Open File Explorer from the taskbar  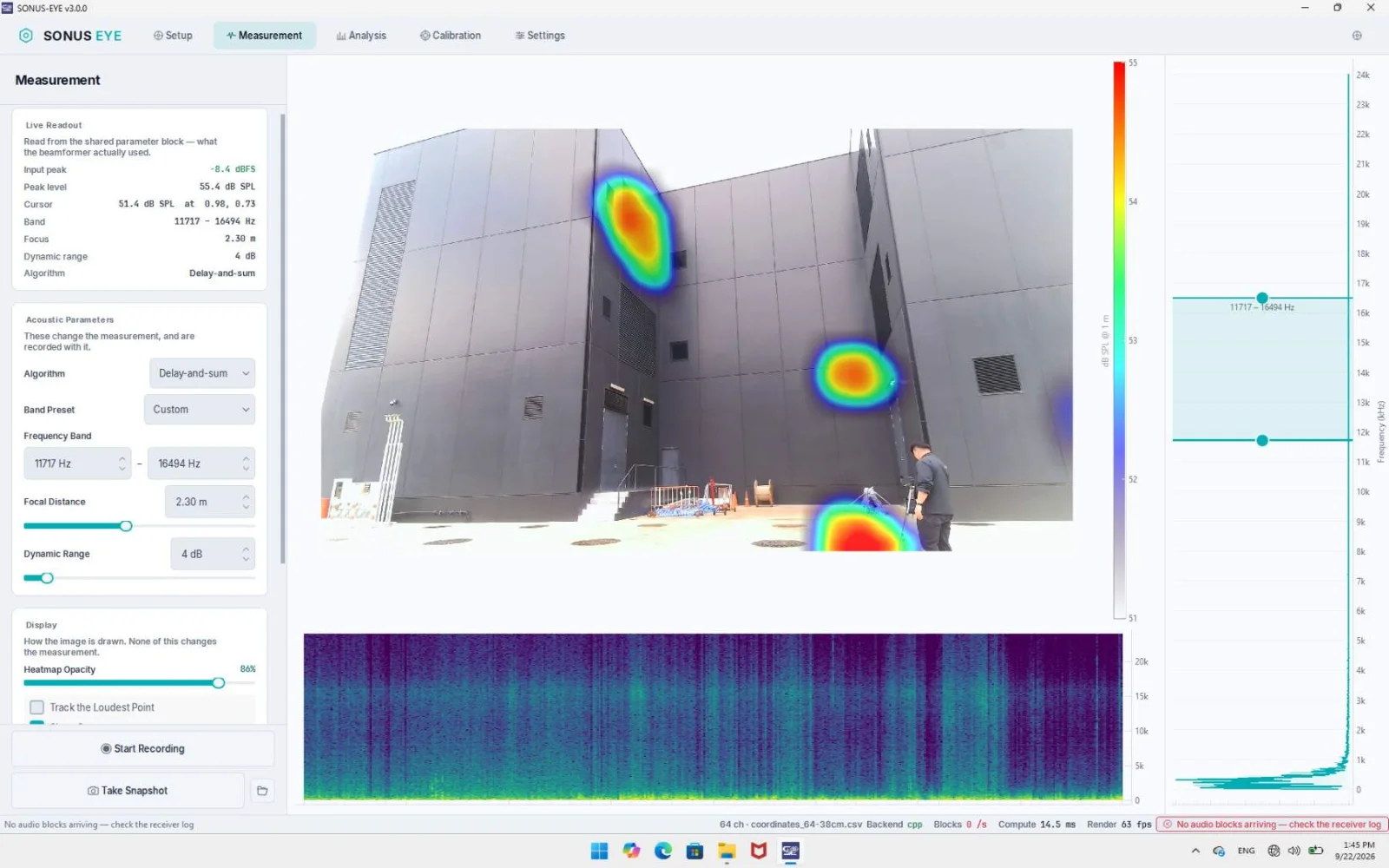click(727, 852)
